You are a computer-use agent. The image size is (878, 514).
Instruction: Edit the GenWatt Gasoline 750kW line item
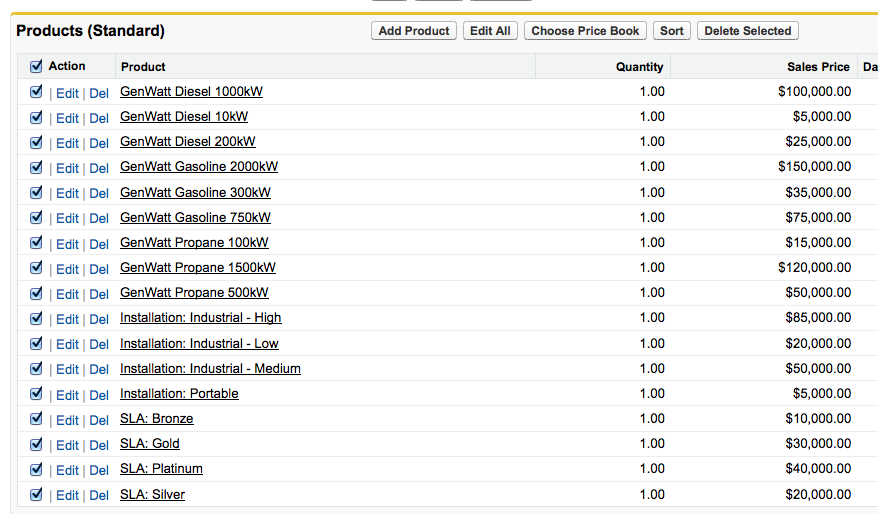point(67,219)
